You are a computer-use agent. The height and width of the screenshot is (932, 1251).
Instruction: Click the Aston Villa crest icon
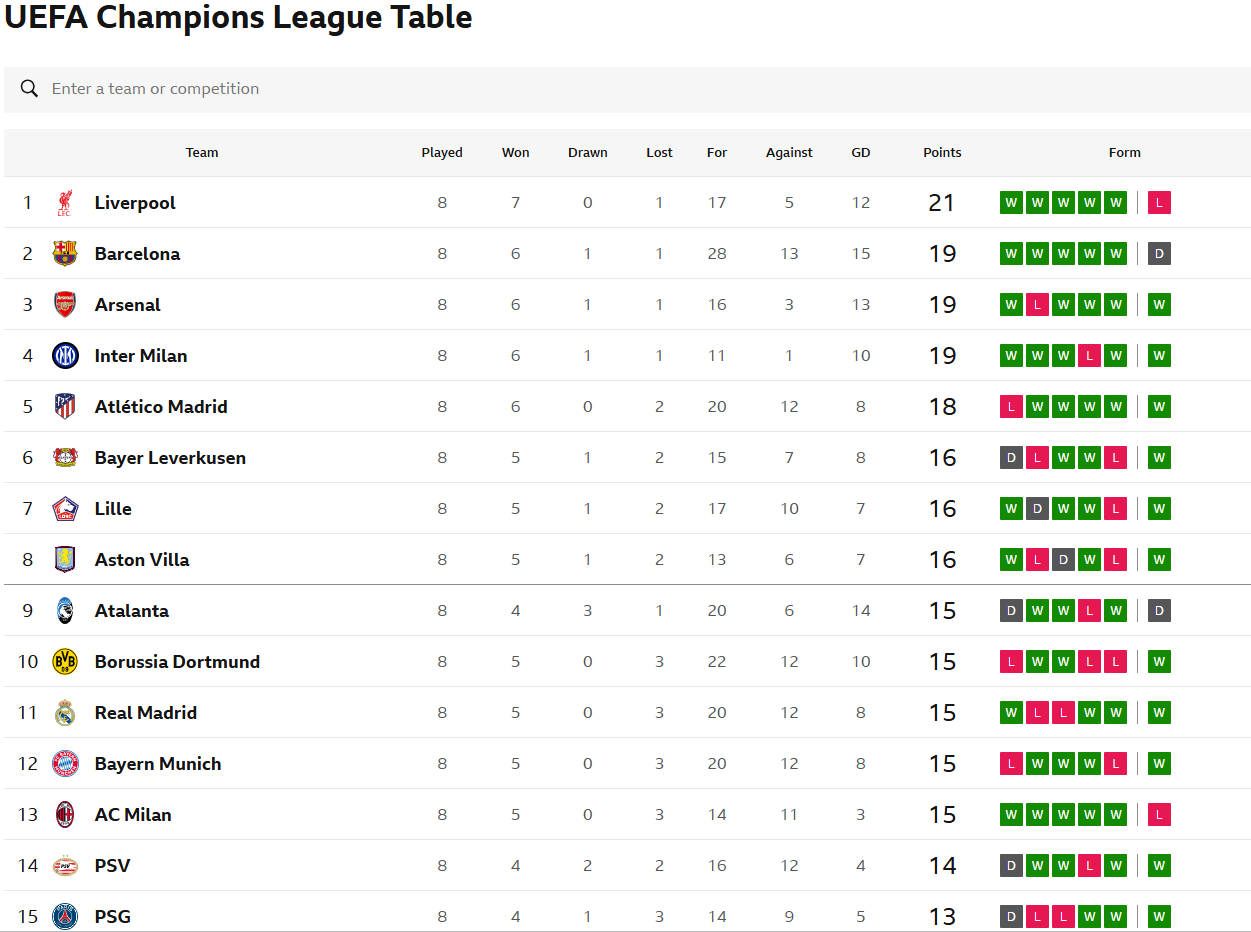coord(65,560)
